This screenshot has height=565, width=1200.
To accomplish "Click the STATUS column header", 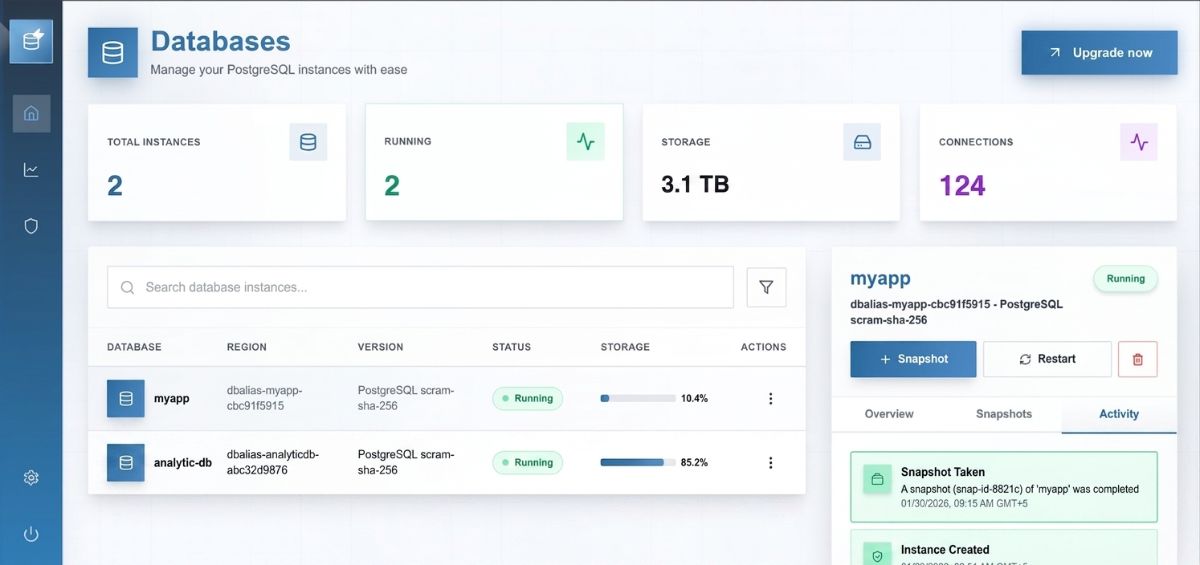I will (x=511, y=347).
